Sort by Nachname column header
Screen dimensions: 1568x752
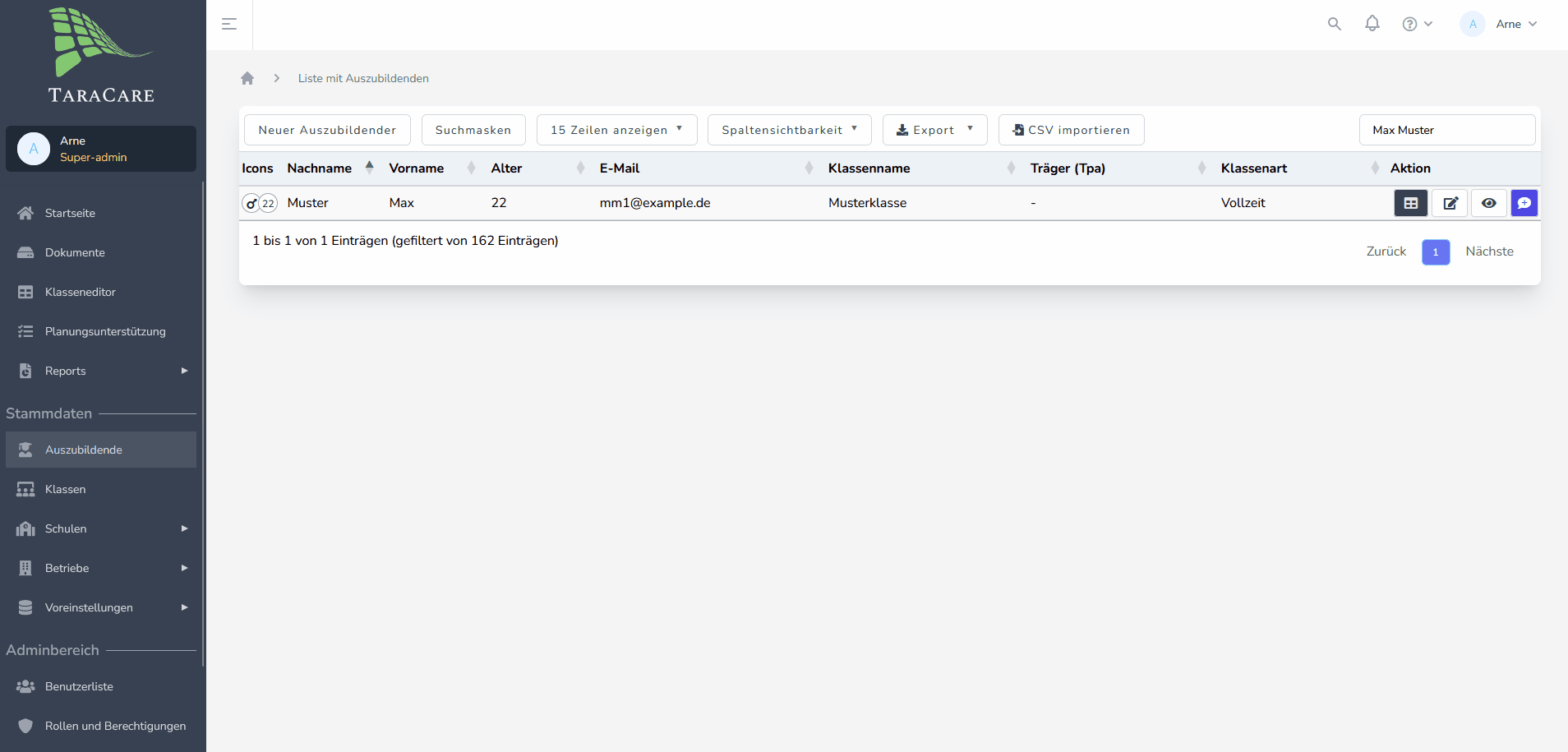331,168
